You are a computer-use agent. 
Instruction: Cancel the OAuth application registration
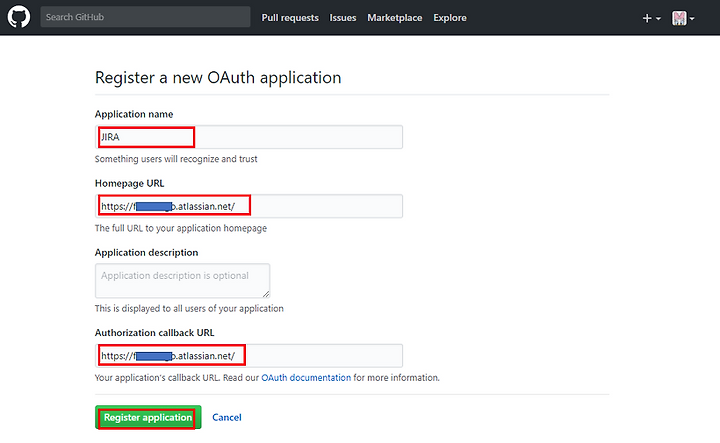(226, 417)
